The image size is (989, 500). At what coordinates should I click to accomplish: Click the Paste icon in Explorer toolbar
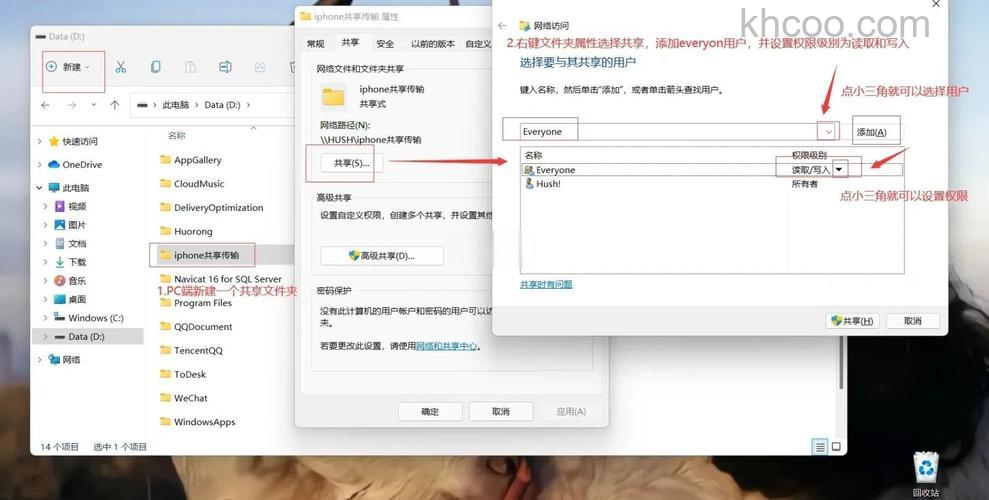coord(190,67)
